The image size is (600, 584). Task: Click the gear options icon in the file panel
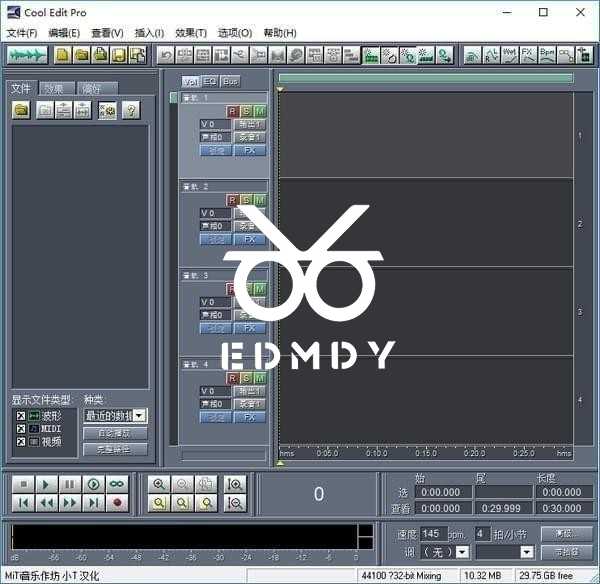coord(107,111)
